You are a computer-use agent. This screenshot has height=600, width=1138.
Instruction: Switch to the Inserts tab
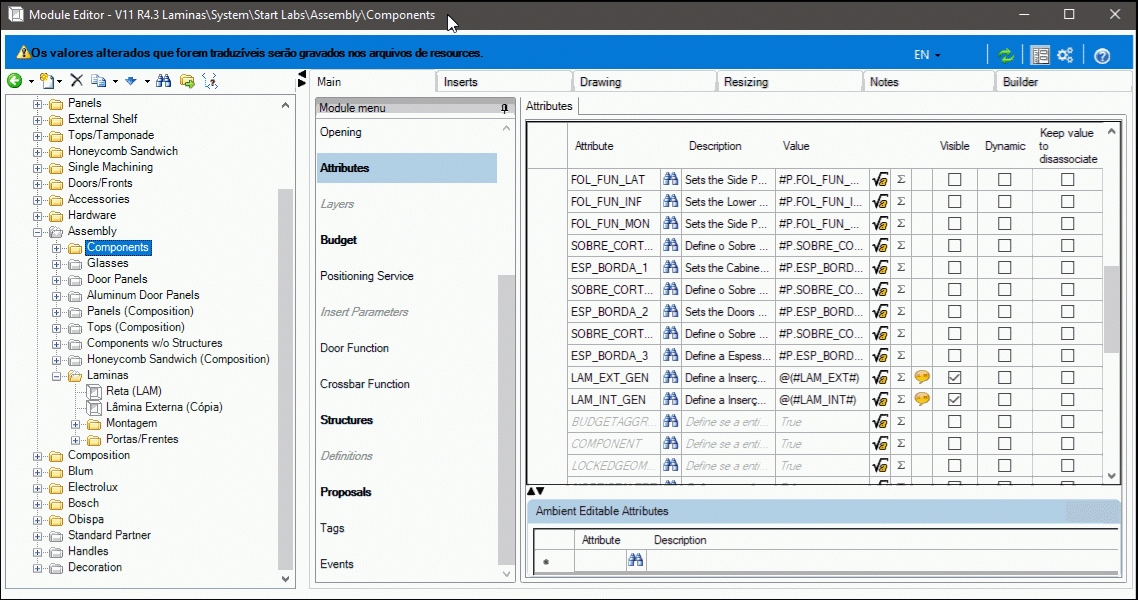(x=504, y=82)
